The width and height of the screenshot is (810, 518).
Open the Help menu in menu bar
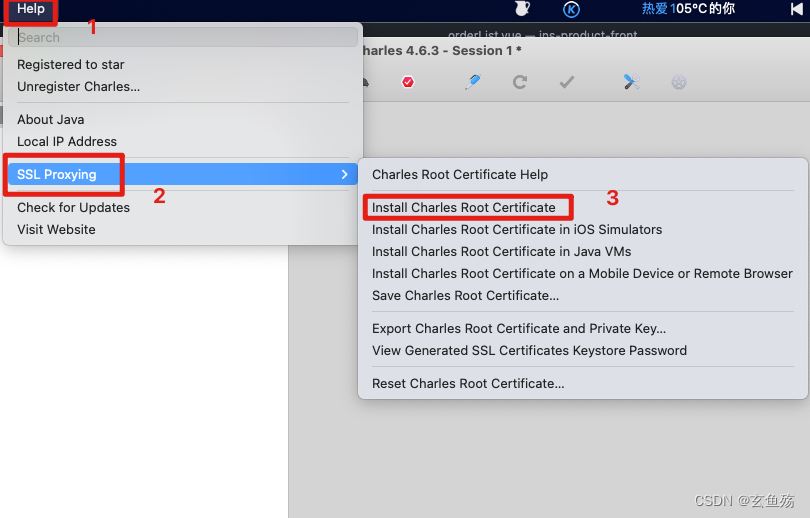31,9
